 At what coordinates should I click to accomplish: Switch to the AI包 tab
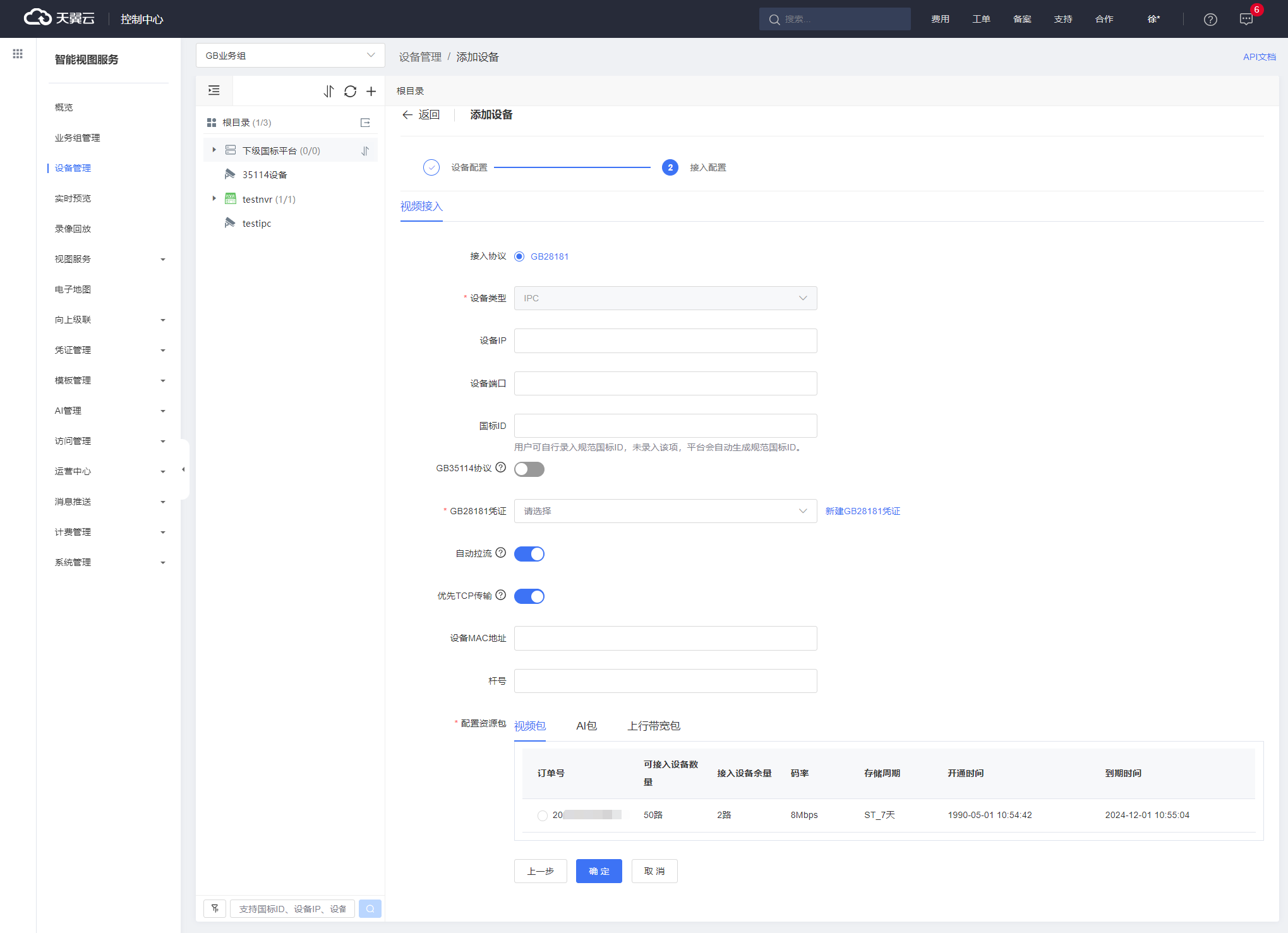(586, 726)
